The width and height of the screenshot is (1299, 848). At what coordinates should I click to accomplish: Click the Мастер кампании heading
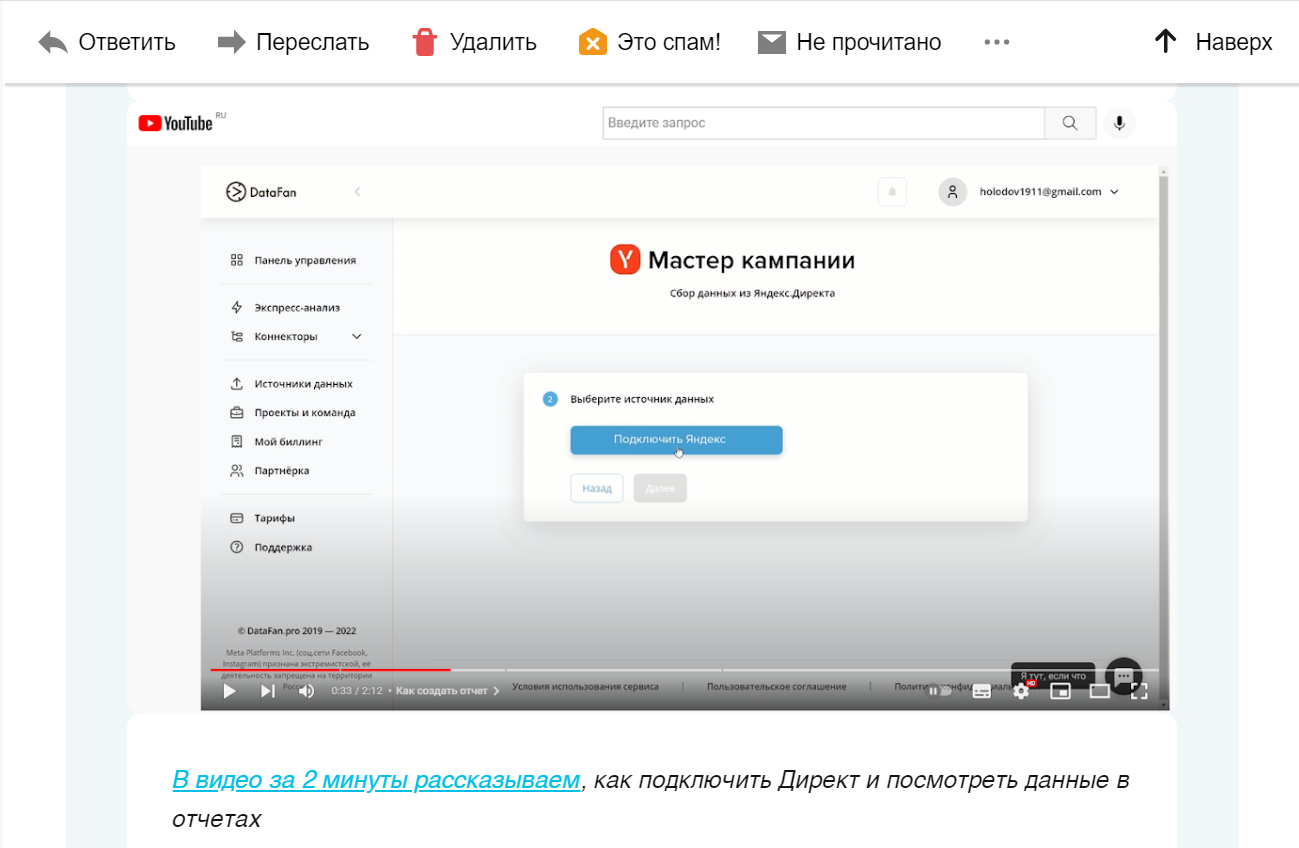(x=751, y=261)
